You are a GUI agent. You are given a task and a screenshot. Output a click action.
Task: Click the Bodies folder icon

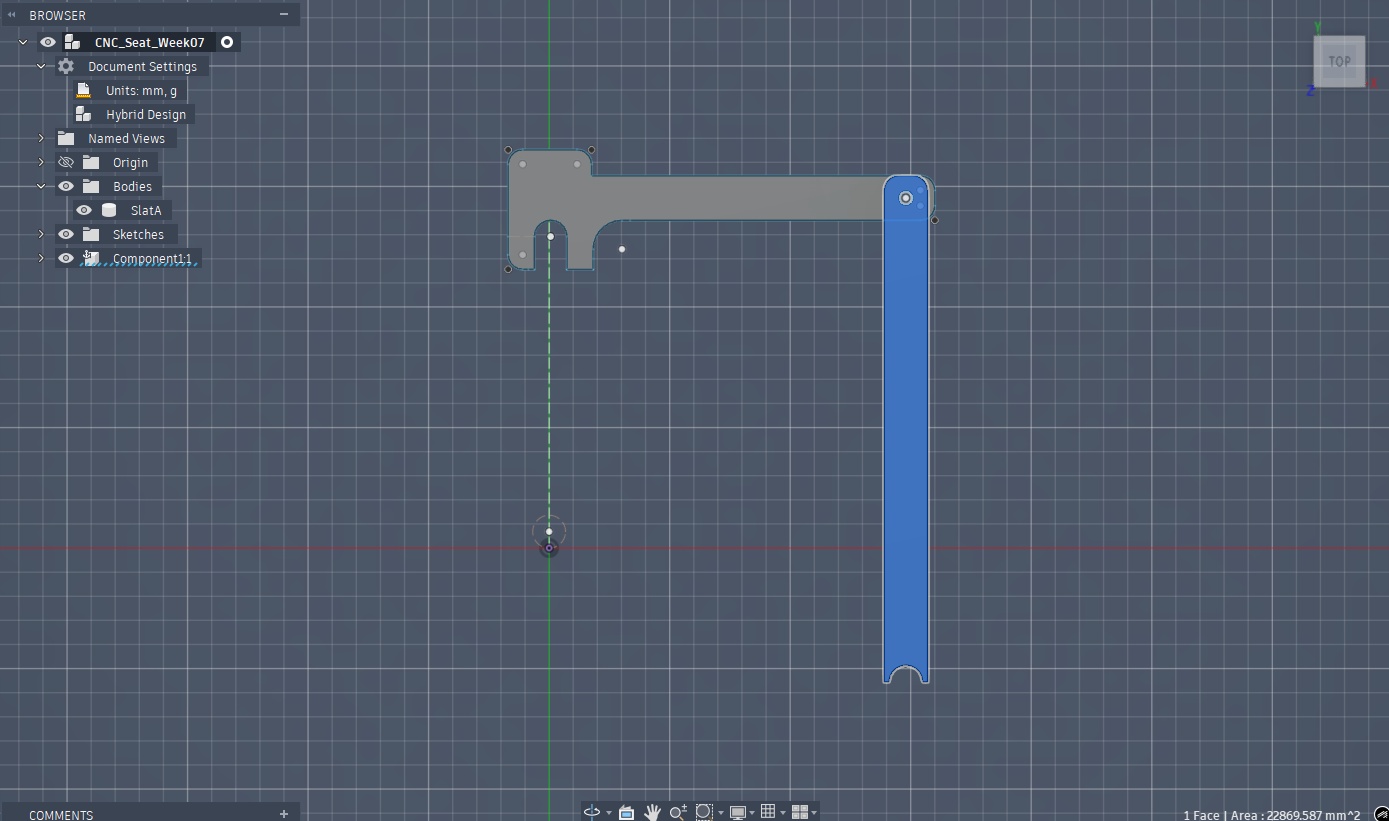coord(91,186)
